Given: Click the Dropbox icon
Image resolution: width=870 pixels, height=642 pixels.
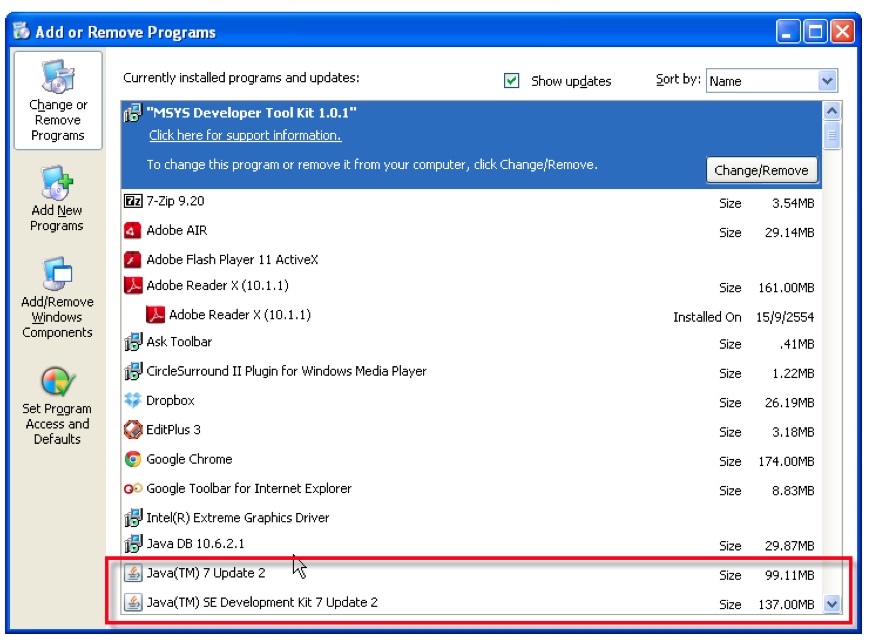Looking at the screenshot, I should pos(133,400).
